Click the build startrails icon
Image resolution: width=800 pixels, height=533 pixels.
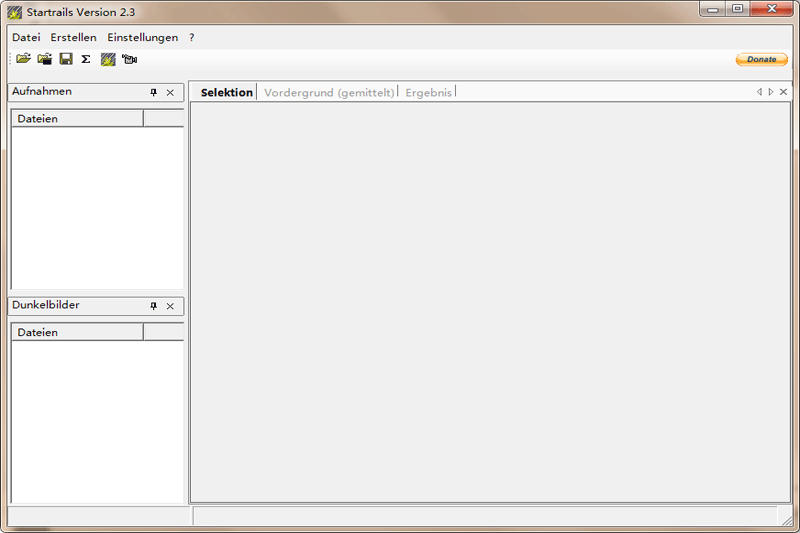(108, 59)
